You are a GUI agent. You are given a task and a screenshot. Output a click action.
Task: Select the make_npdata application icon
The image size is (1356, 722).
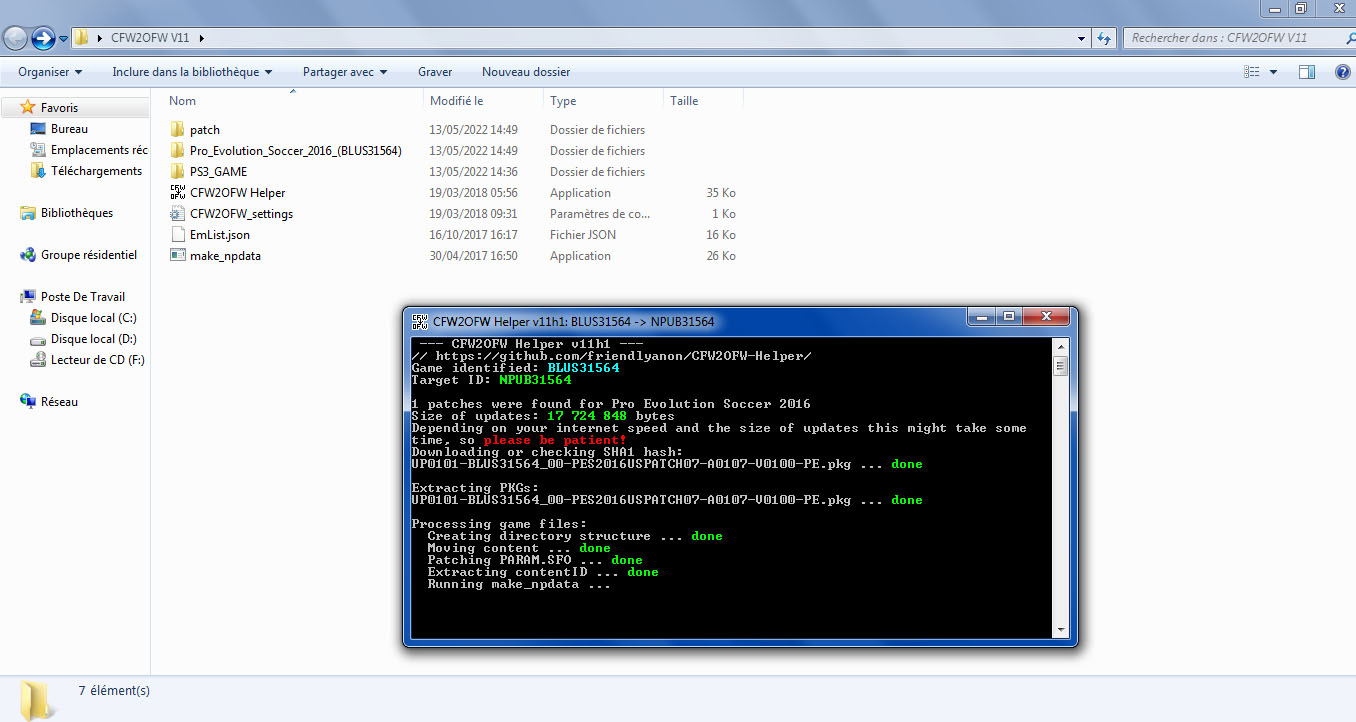point(178,256)
